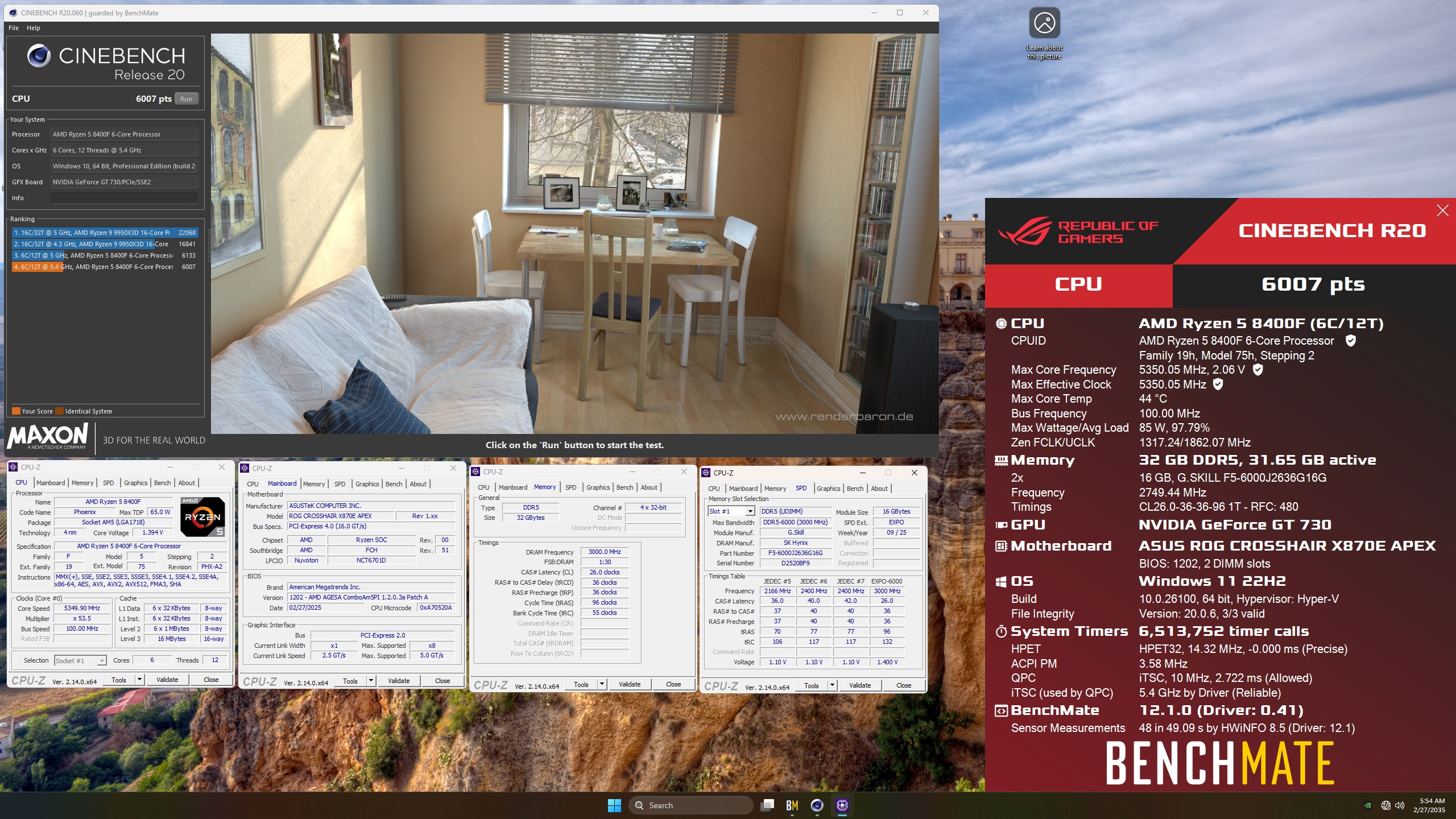Click the Cinebench title bar app icon
1456x819 pixels.
click(x=13, y=13)
